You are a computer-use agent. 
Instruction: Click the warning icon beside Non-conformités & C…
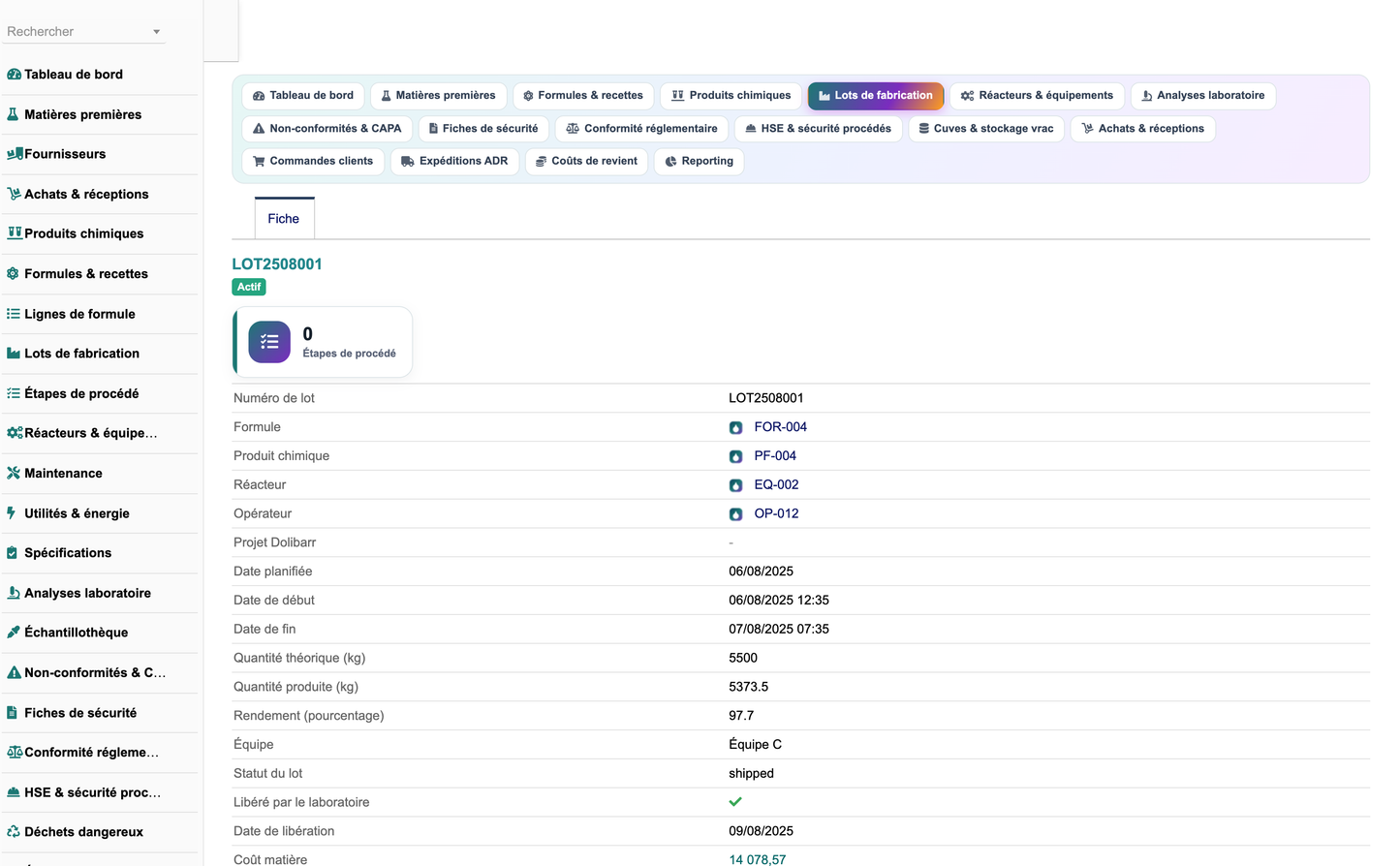15,672
